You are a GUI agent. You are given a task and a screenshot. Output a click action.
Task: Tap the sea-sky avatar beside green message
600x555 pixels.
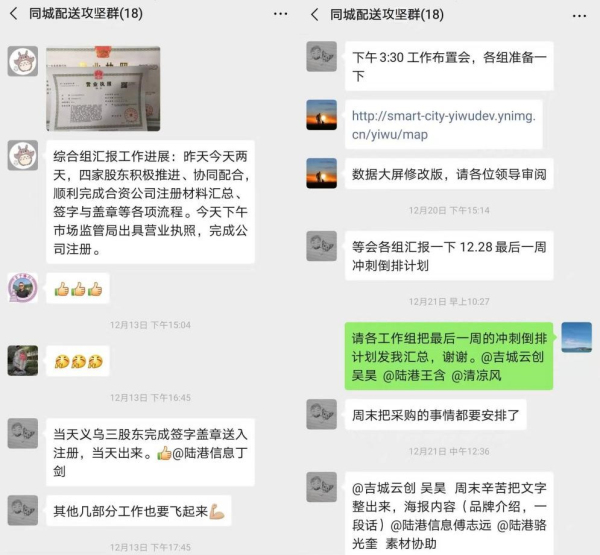576,337
